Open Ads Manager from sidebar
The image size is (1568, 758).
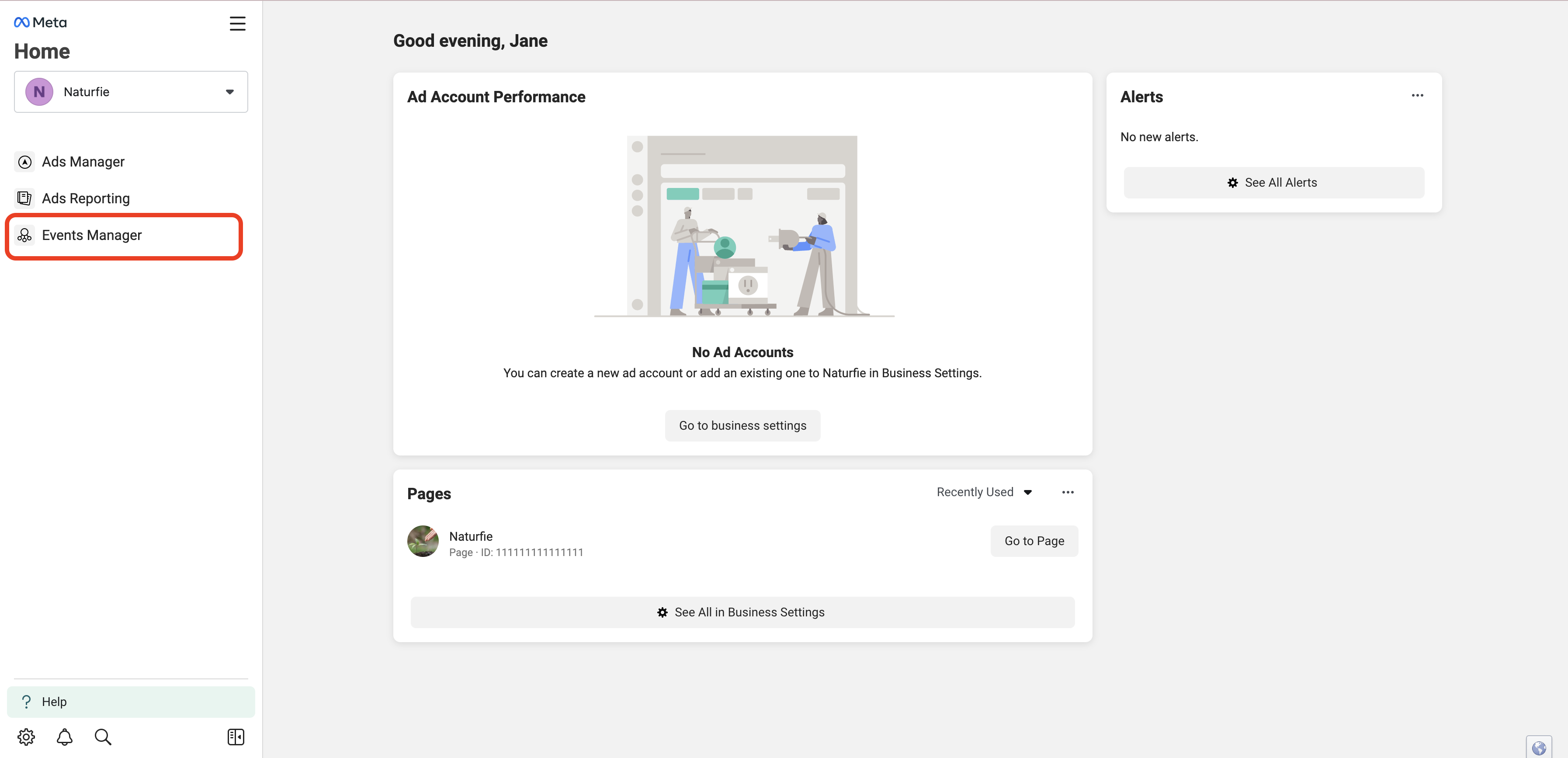83,162
